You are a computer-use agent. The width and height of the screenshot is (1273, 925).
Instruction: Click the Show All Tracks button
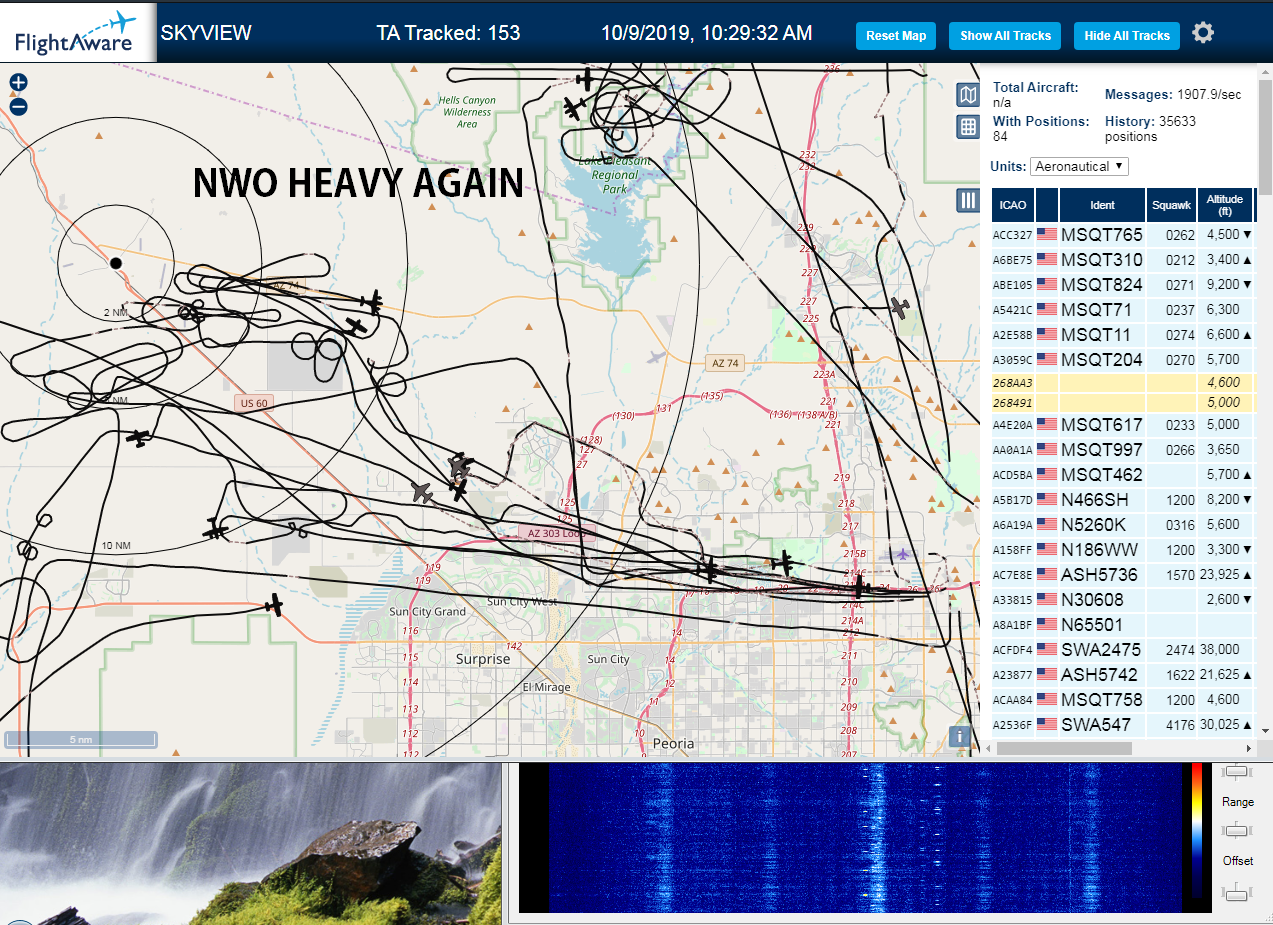[1005, 36]
